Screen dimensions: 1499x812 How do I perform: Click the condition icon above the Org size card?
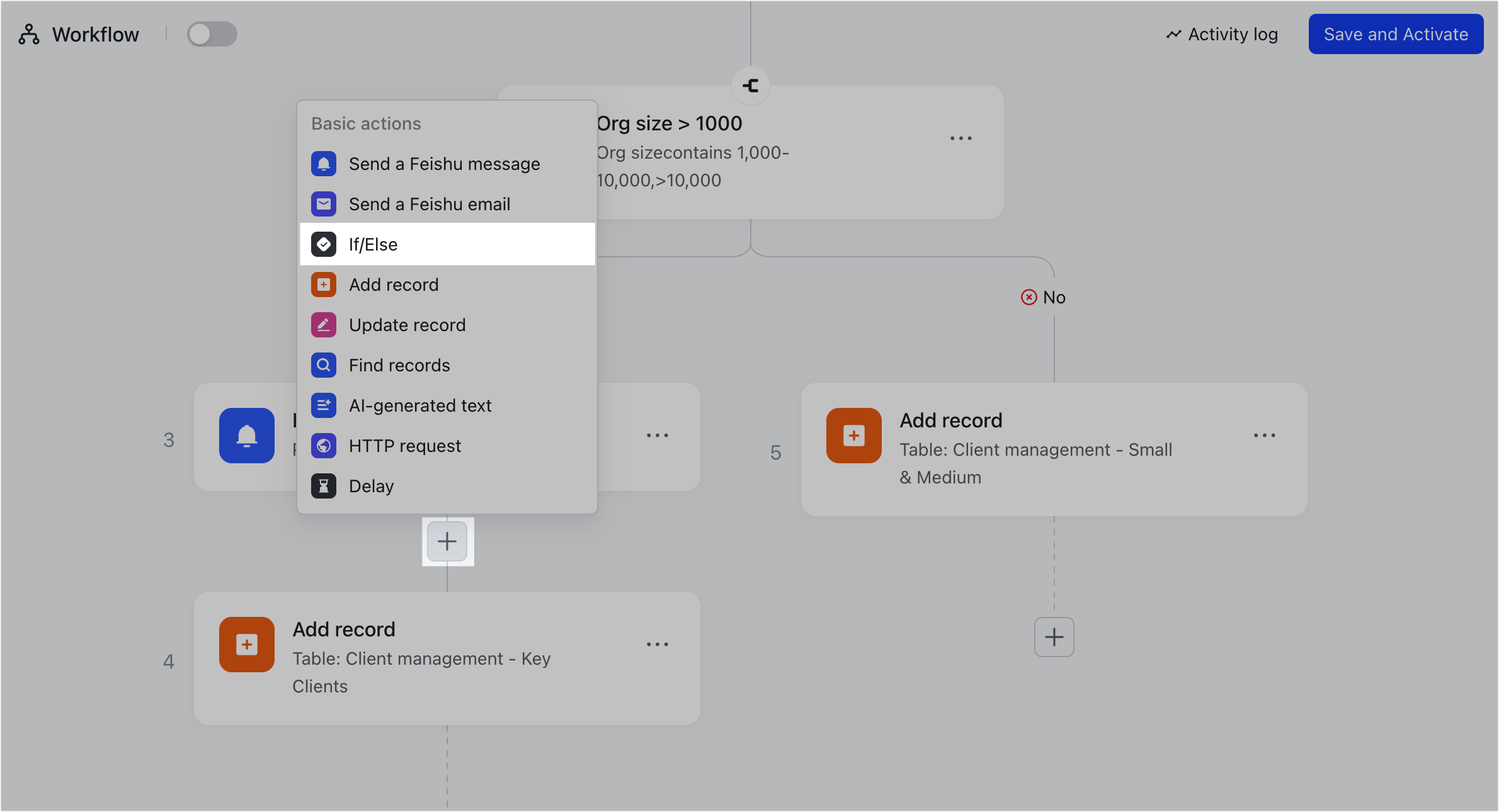point(750,86)
